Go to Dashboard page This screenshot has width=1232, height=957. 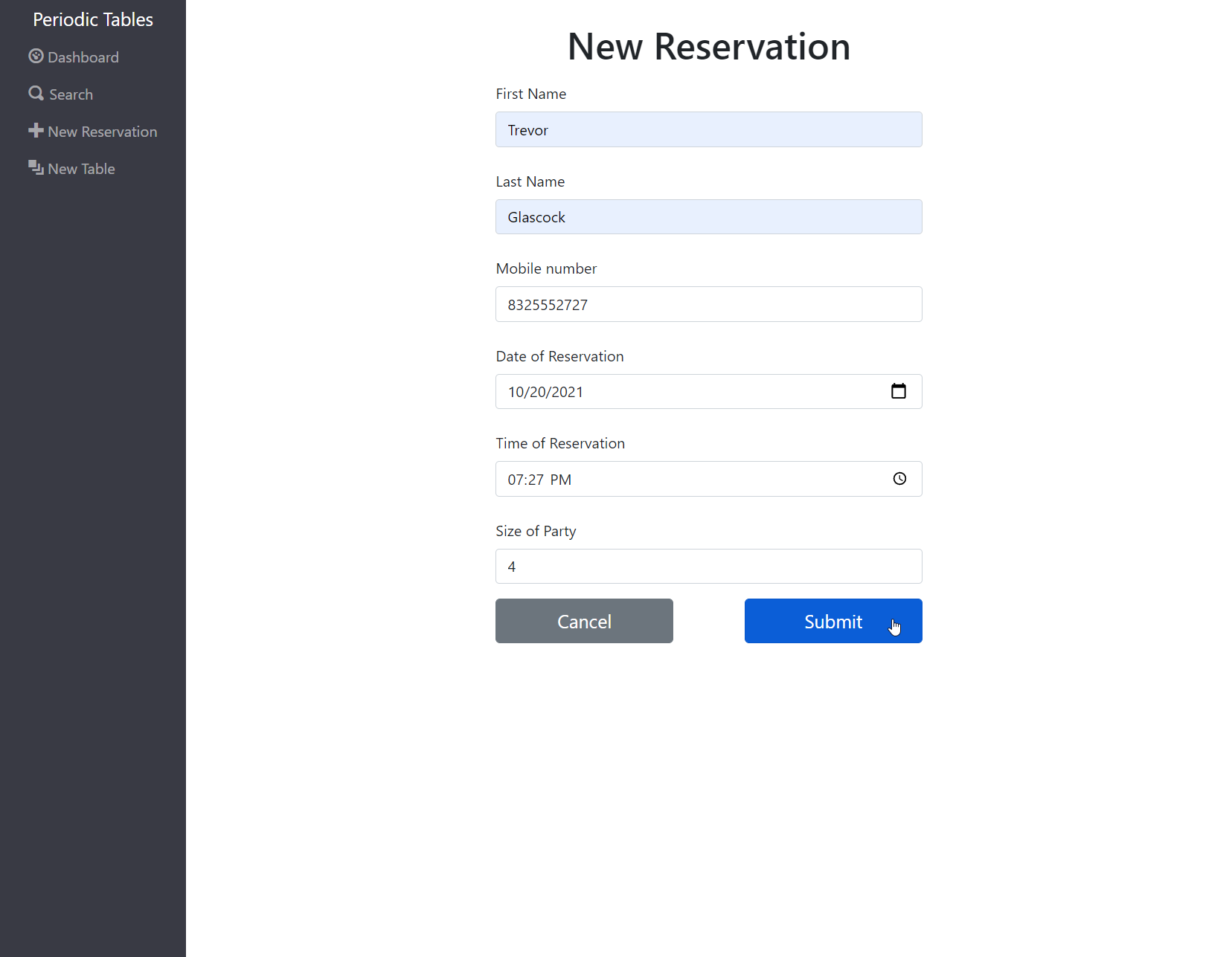[x=74, y=57]
